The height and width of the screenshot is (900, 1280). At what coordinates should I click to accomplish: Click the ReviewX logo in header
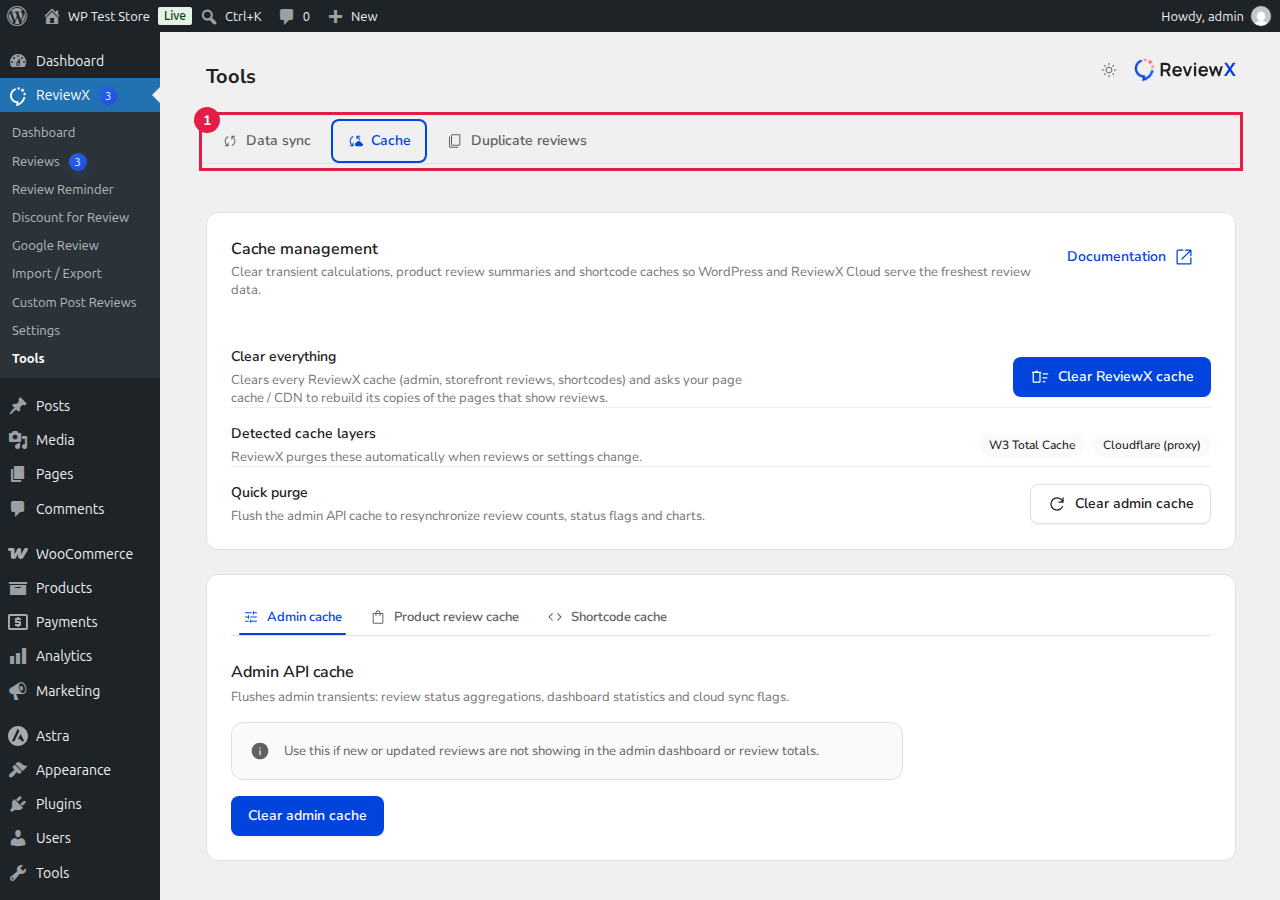[1185, 70]
